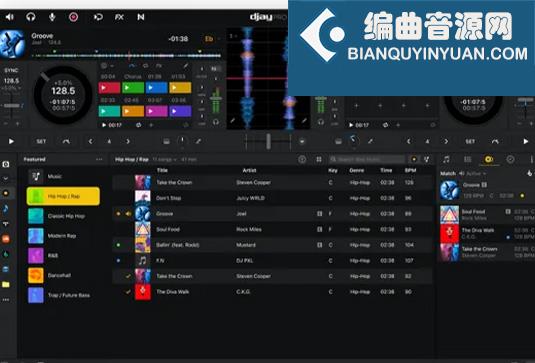Select the Modern Rap category
Image resolution: width=535 pixels, height=363 pixels.
click(63, 236)
